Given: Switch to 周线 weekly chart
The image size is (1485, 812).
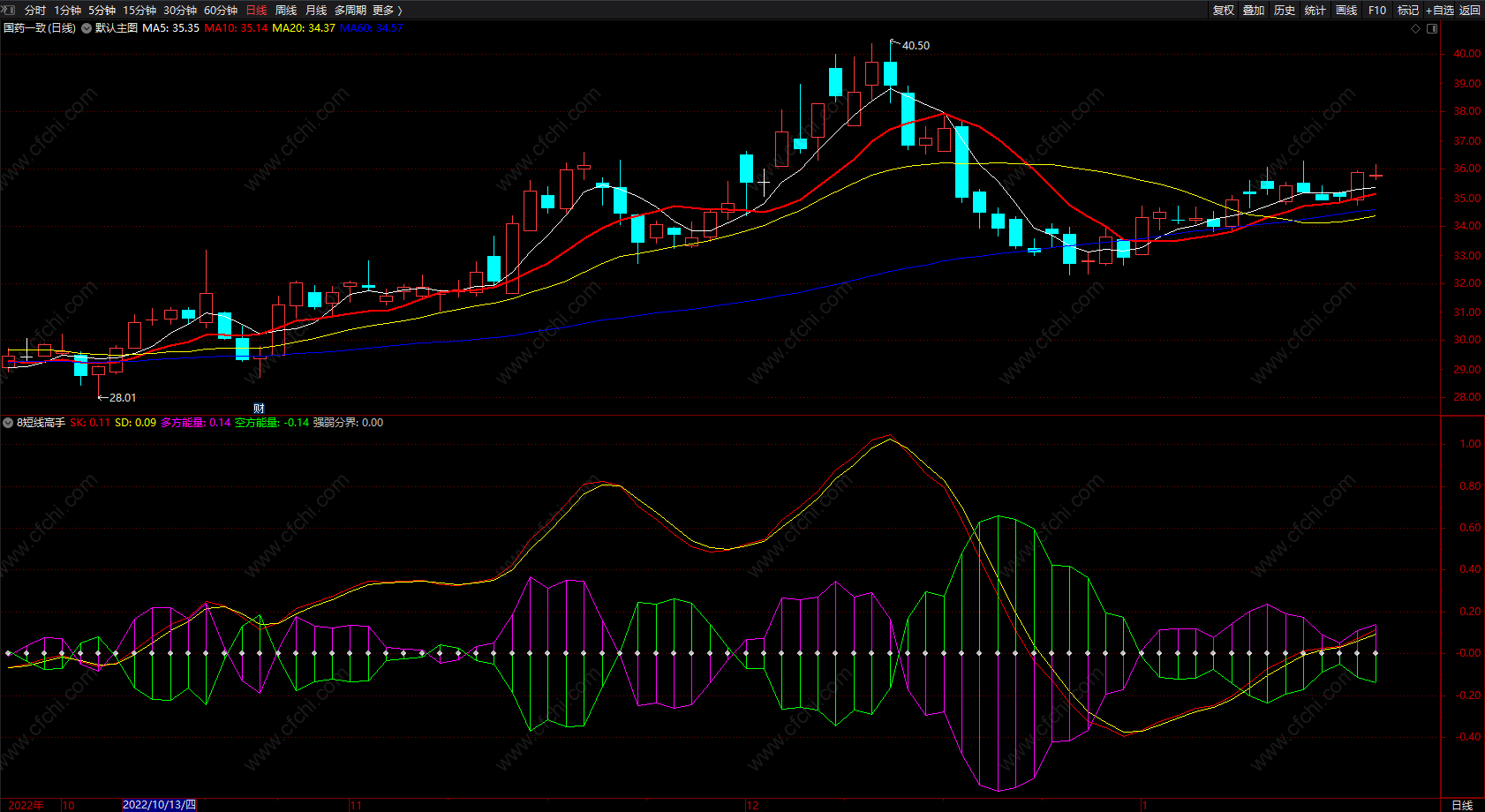Looking at the screenshot, I should [x=286, y=11].
